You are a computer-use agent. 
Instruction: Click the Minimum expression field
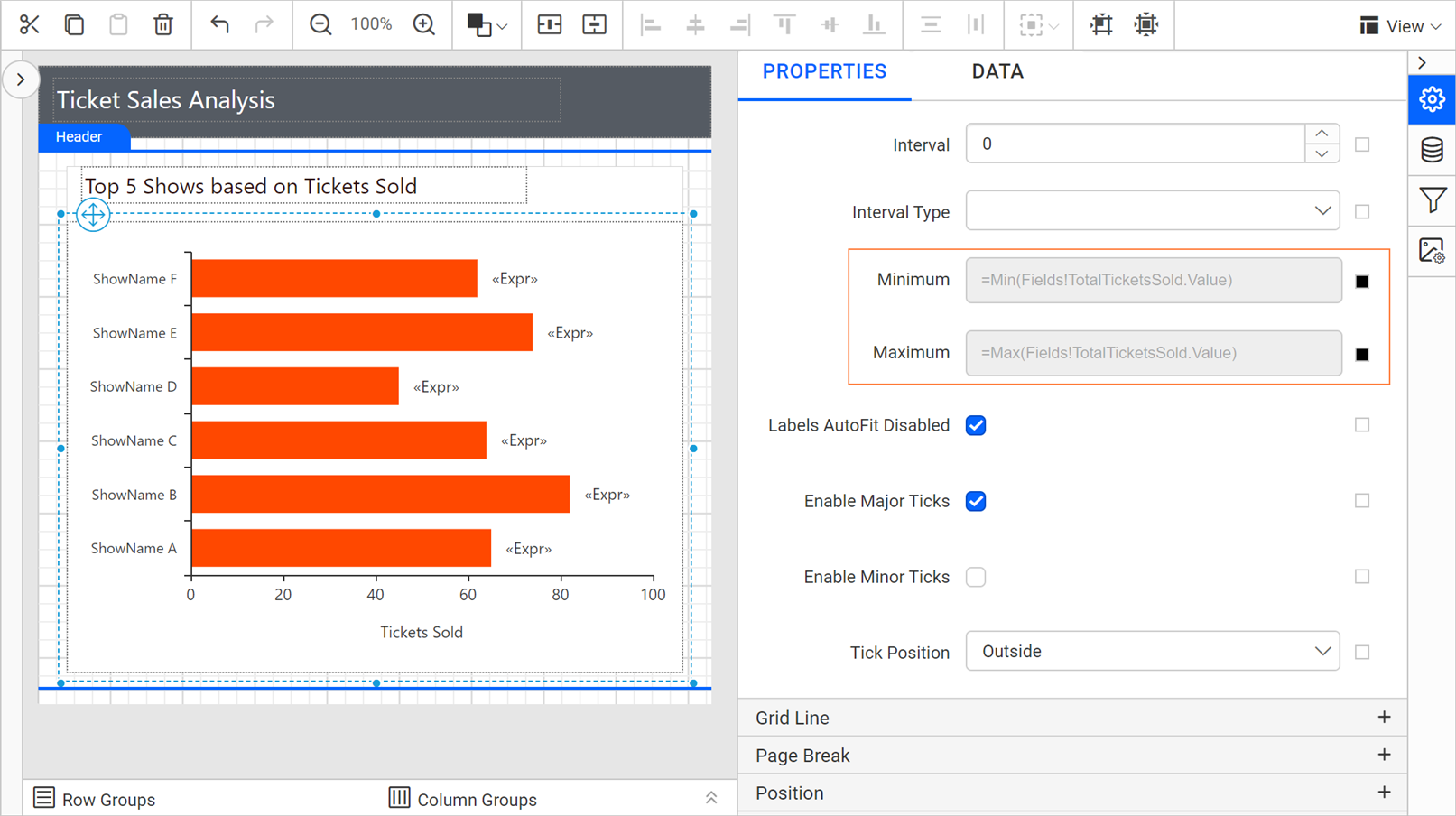coord(1154,280)
